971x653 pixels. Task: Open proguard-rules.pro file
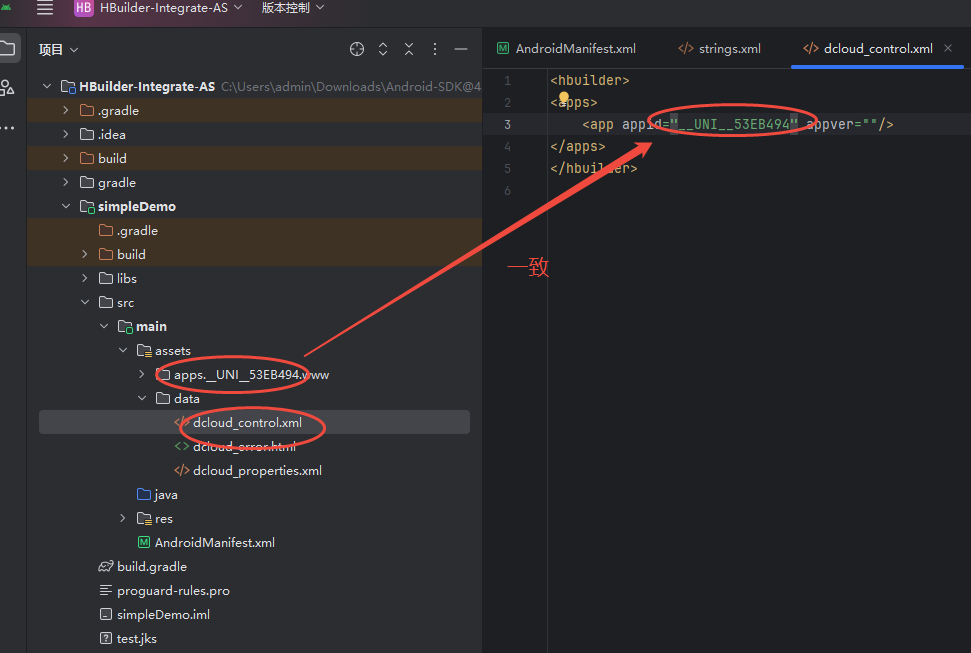[165, 590]
